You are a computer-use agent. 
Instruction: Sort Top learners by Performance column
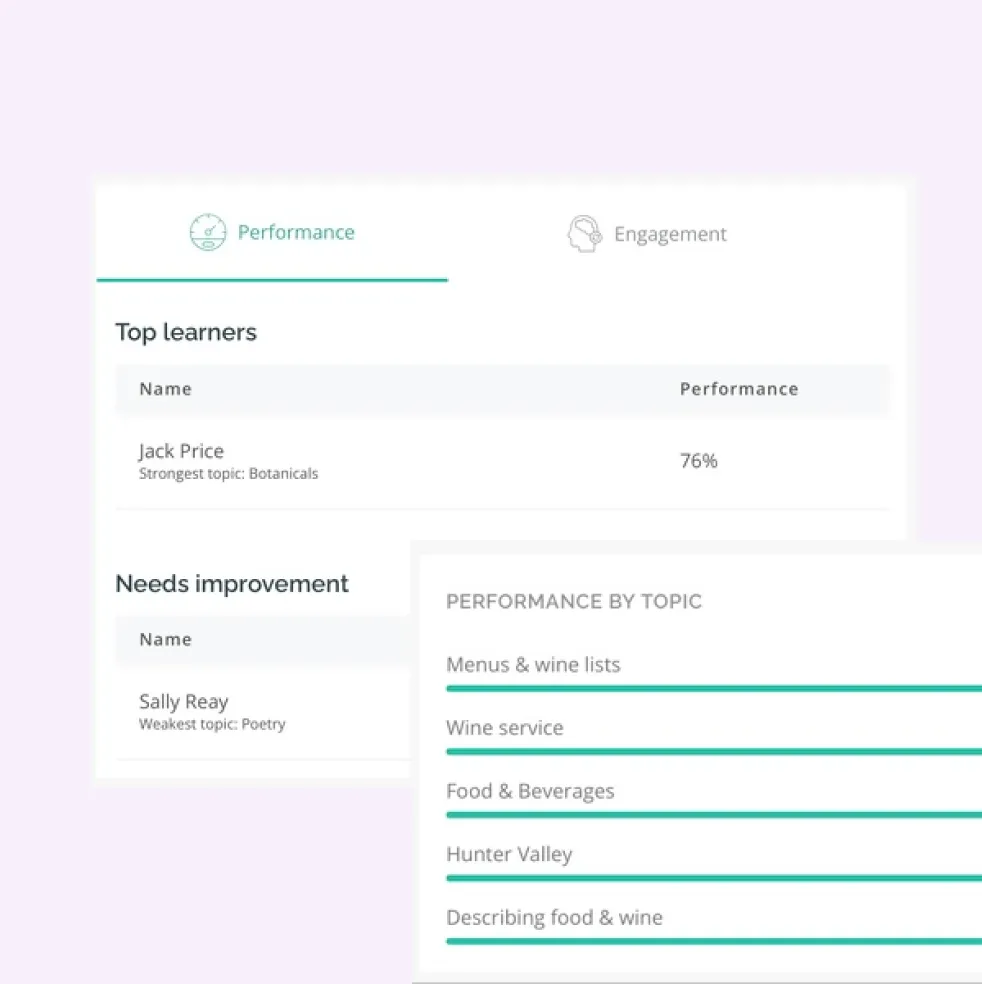(739, 388)
